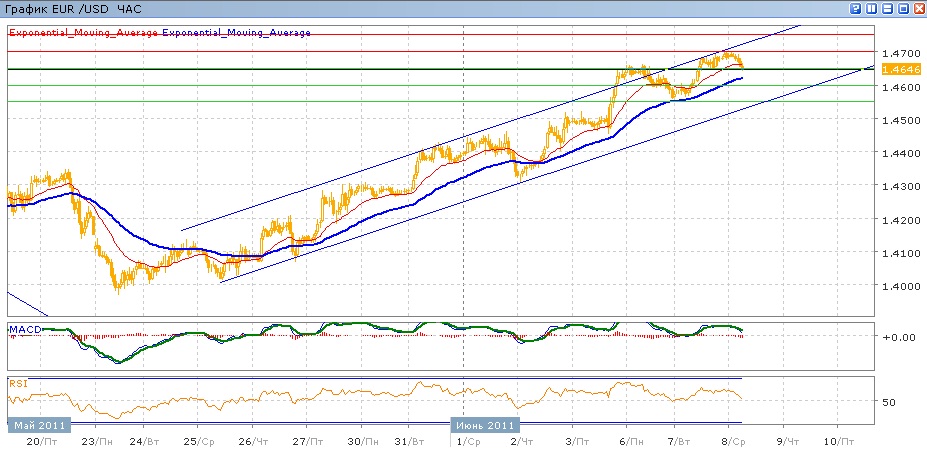
Task: Select the MACD indicator label
Action: [24, 329]
